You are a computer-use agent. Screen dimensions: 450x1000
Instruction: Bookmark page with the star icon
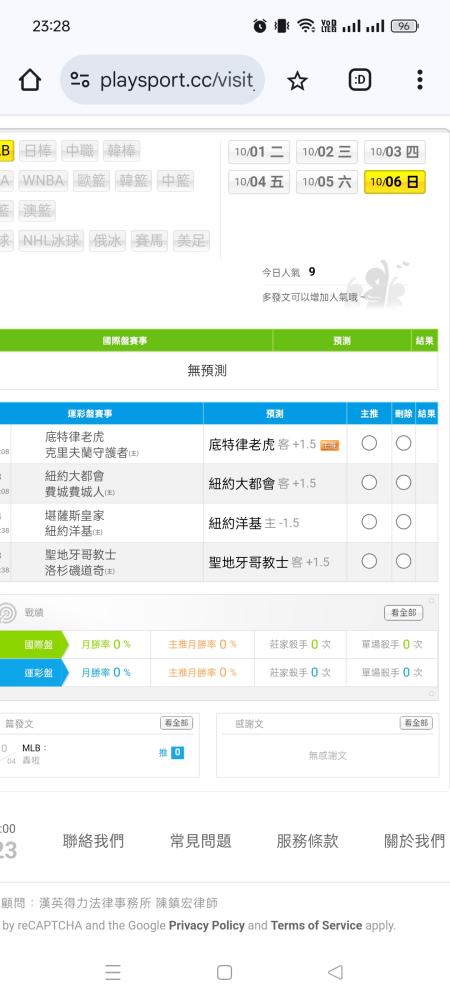coord(297,80)
